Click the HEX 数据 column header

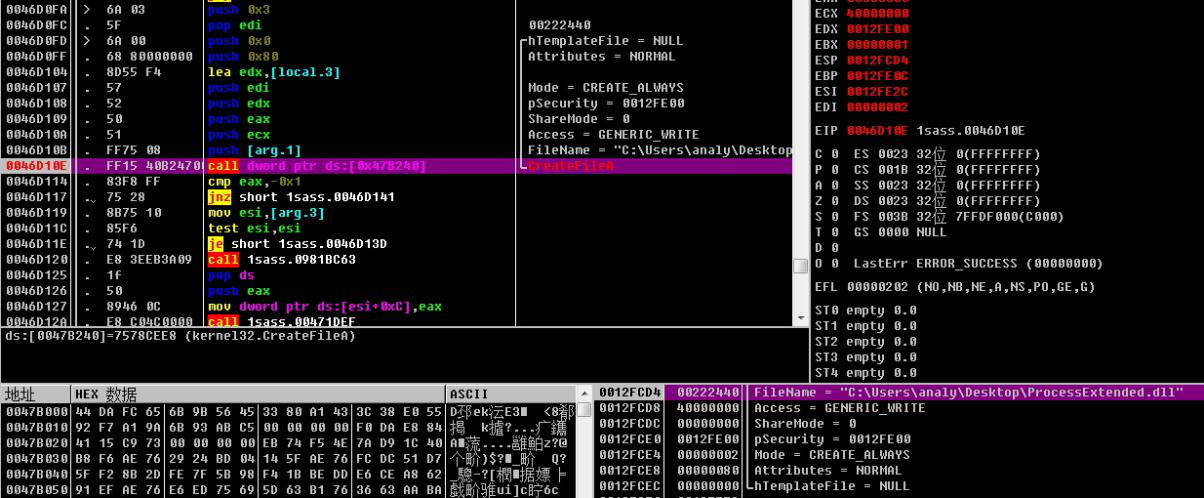point(106,395)
